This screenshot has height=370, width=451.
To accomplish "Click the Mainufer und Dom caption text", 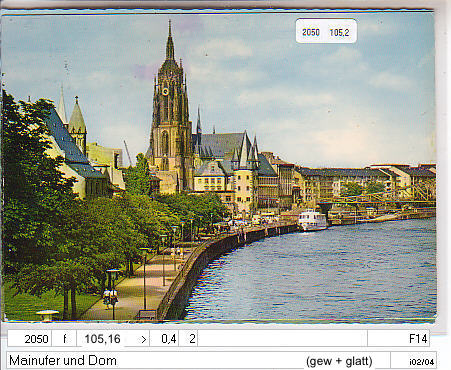I will click(x=63, y=361).
